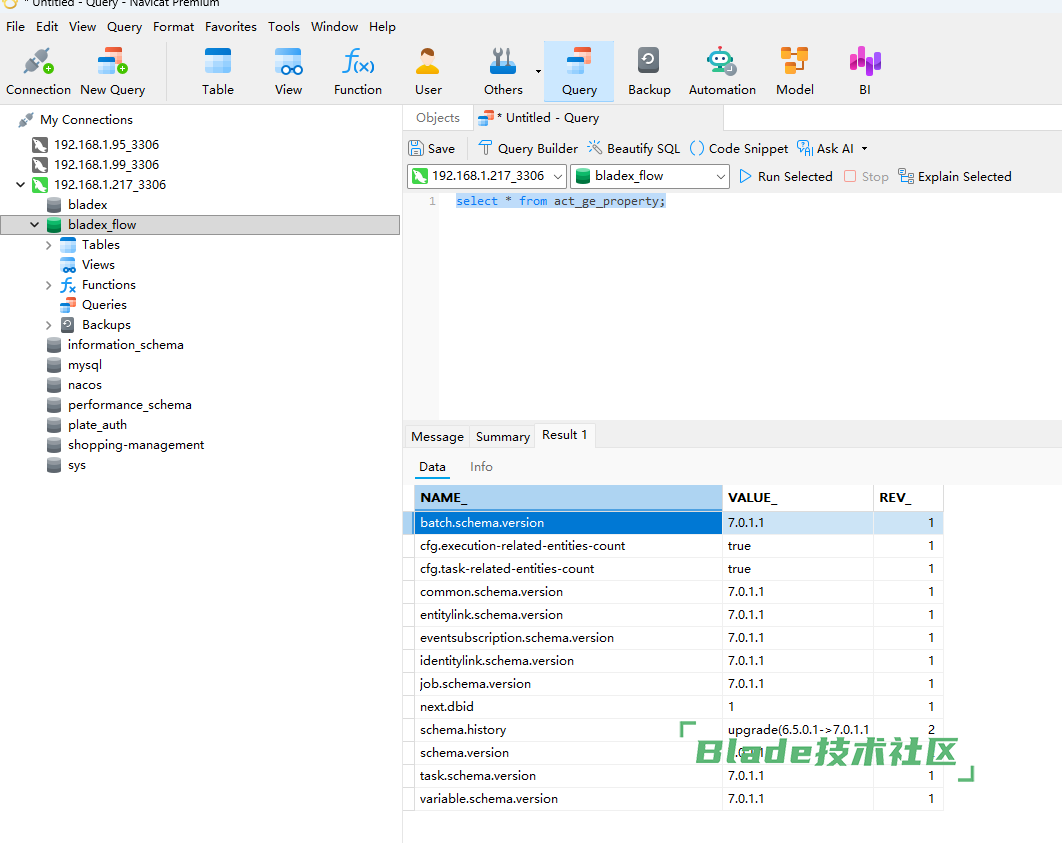Image resolution: width=1062 pixels, height=843 pixels.
Task: Select the schema.history row cell
Action: click(x=568, y=729)
